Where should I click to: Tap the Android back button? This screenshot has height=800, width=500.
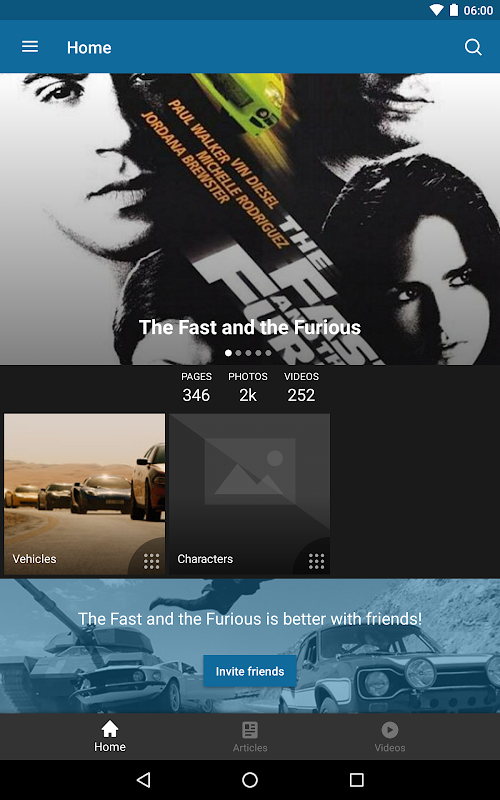[x=143, y=780]
